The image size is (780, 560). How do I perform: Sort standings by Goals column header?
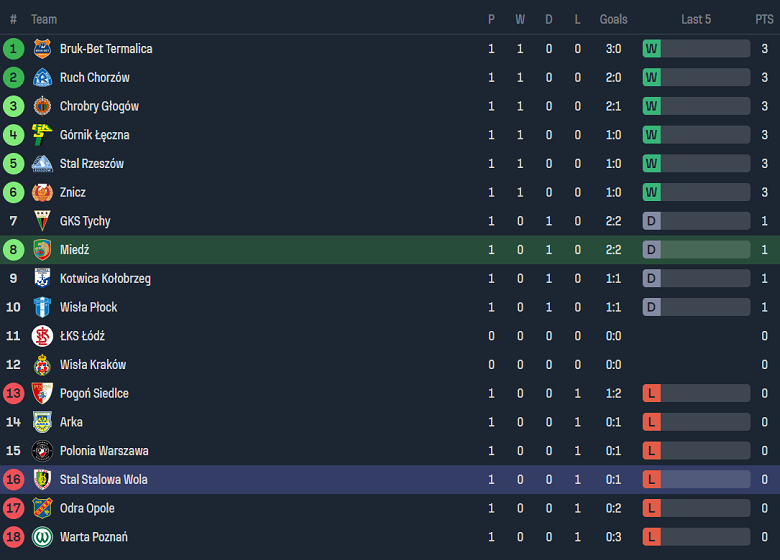point(613,19)
